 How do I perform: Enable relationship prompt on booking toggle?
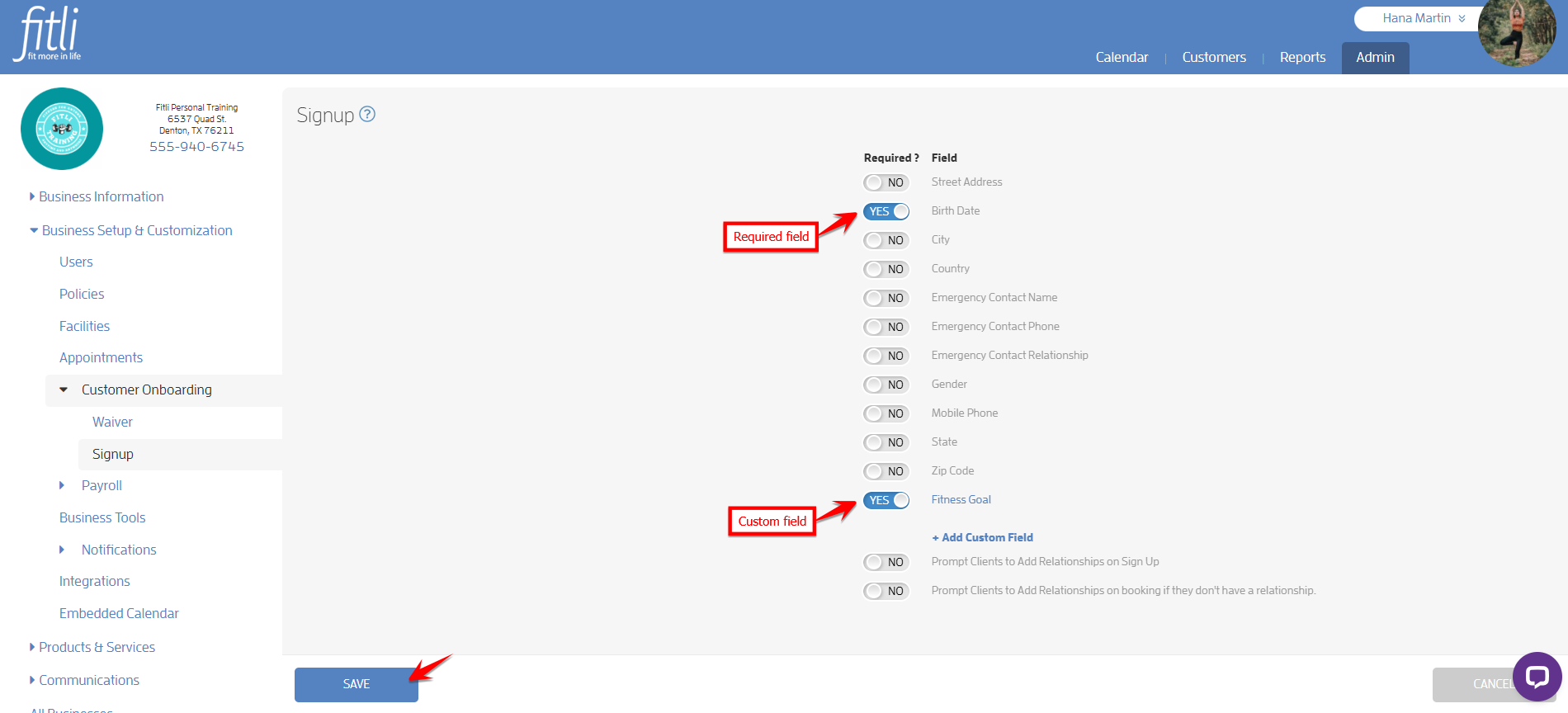click(x=886, y=591)
